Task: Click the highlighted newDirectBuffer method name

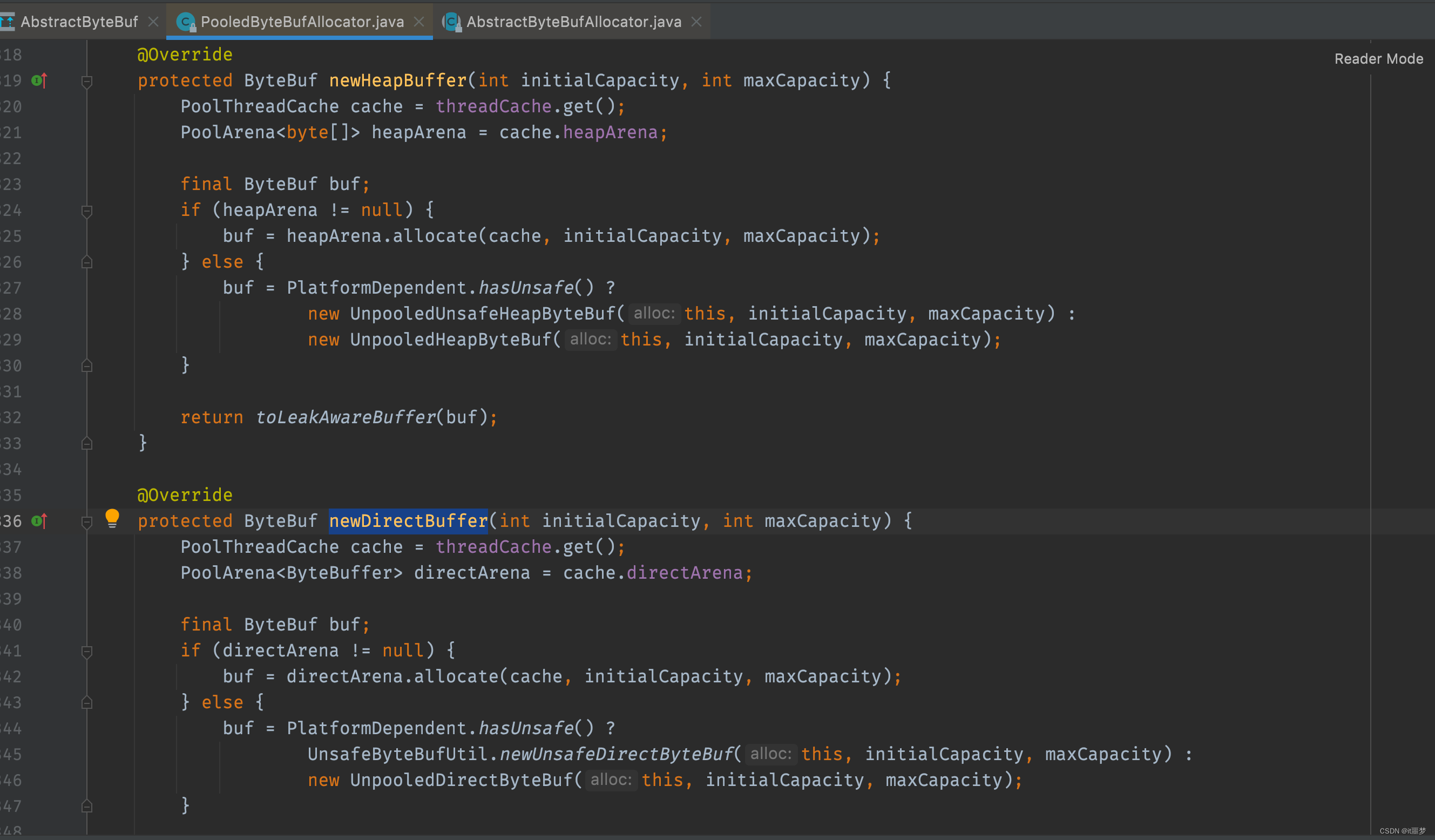Action: [x=408, y=521]
